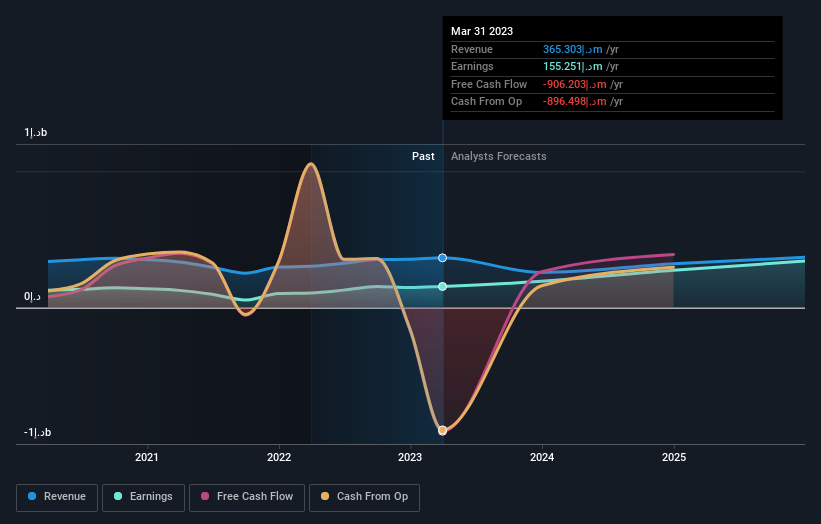This screenshot has width=821, height=524.
Task: Toggle the Earnings legend series
Action: click(x=143, y=497)
